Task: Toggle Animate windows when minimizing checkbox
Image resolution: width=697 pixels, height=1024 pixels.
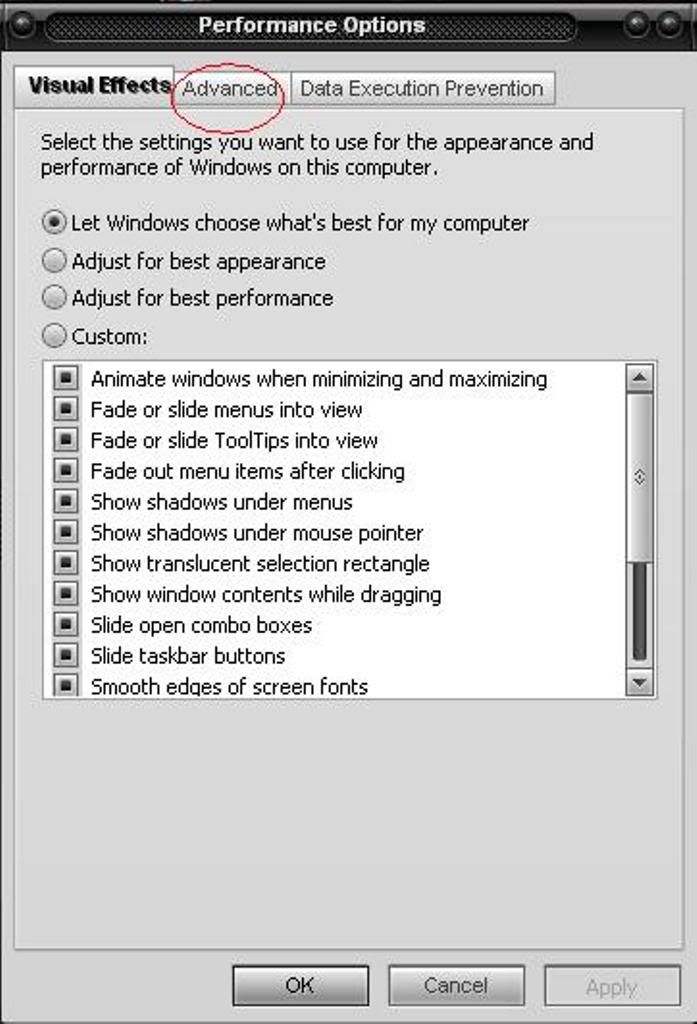Action: 66,379
